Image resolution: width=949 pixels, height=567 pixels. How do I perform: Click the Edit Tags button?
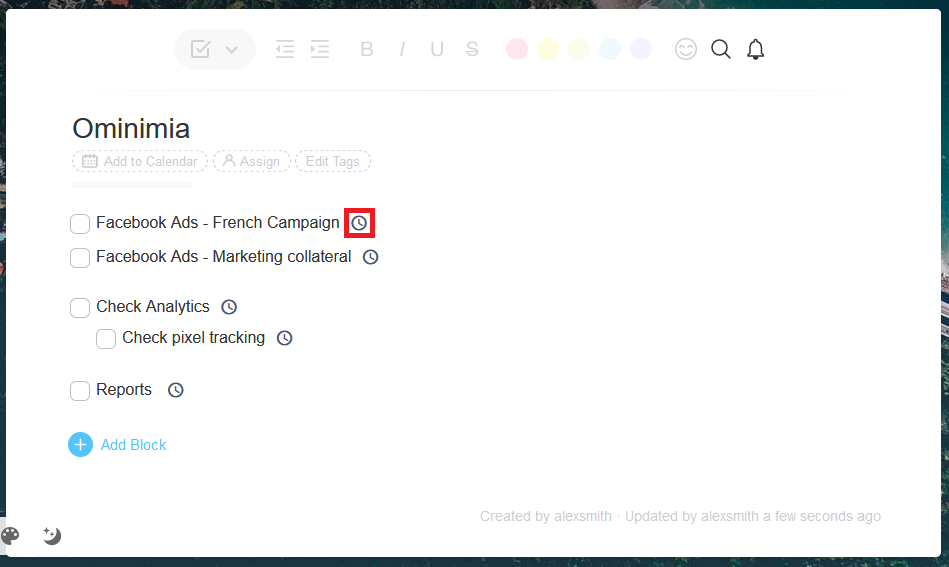333,161
